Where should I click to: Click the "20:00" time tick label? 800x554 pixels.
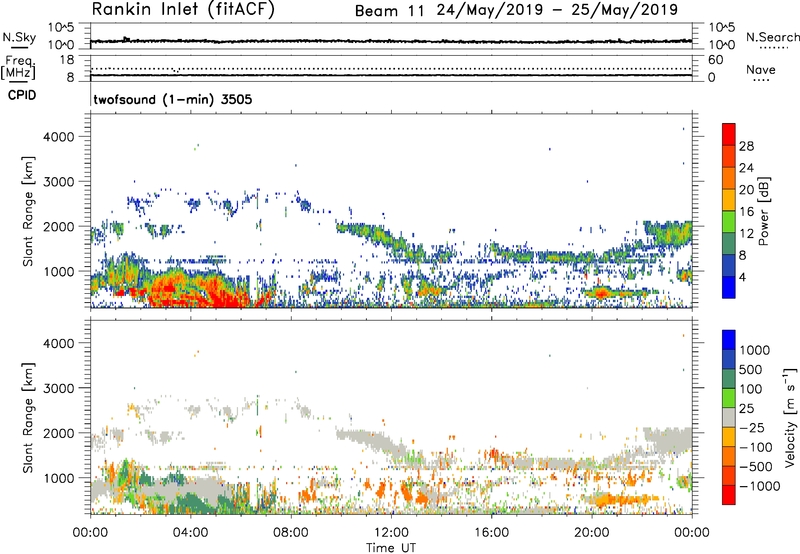coord(591,533)
